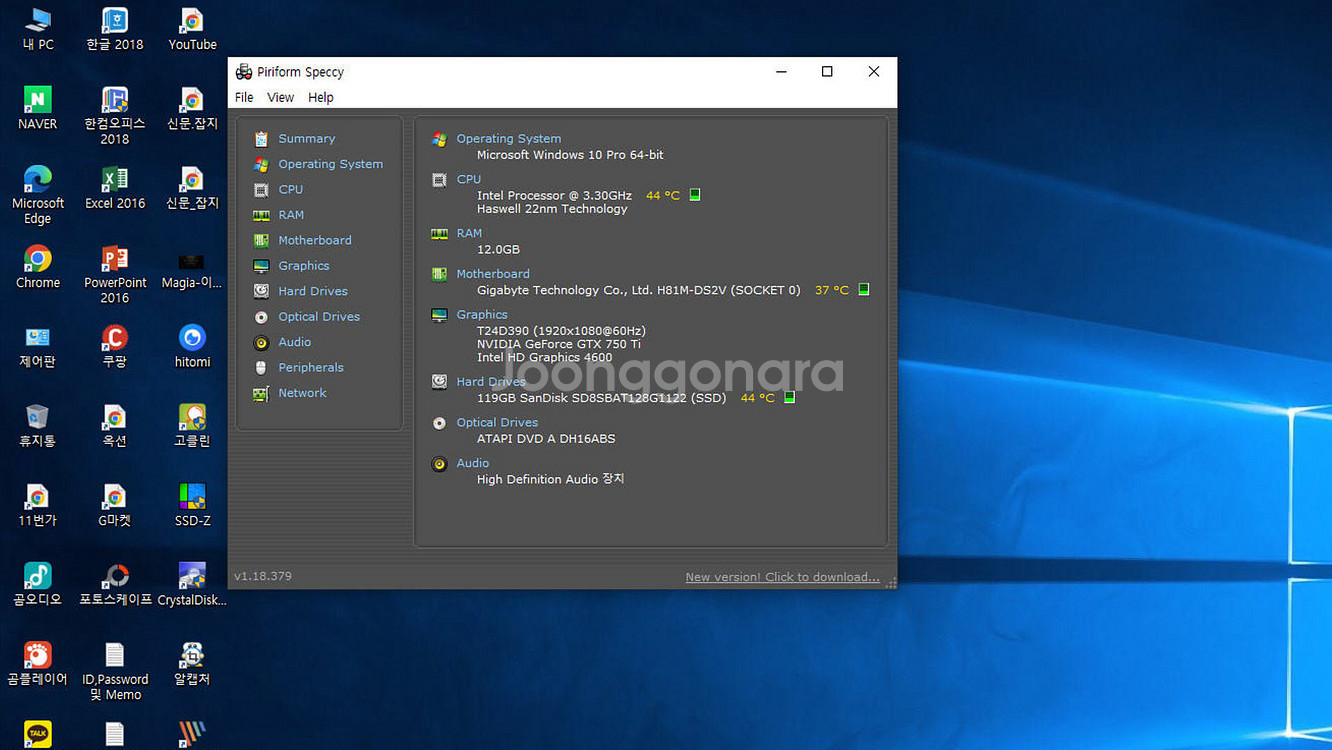Open Optical Drives in the sidebar
This screenshot has height=750, width=1332.
(x=319, y=317)
